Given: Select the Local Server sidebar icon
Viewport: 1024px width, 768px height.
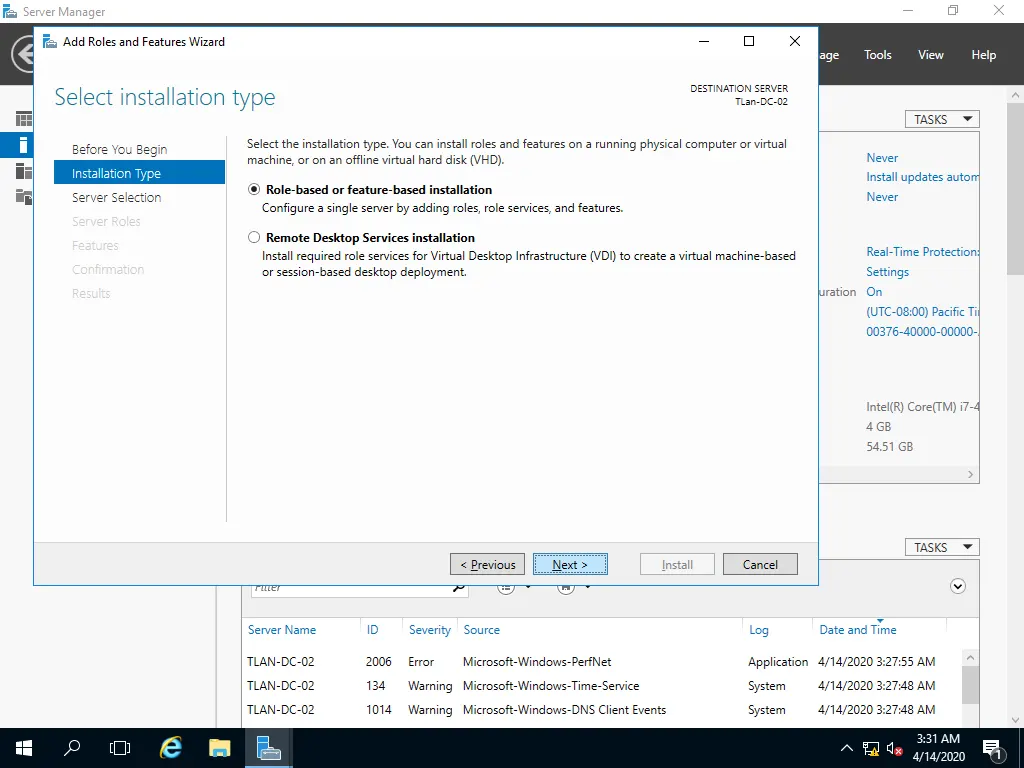Looking at the screenshot, I should pos(24,145).
